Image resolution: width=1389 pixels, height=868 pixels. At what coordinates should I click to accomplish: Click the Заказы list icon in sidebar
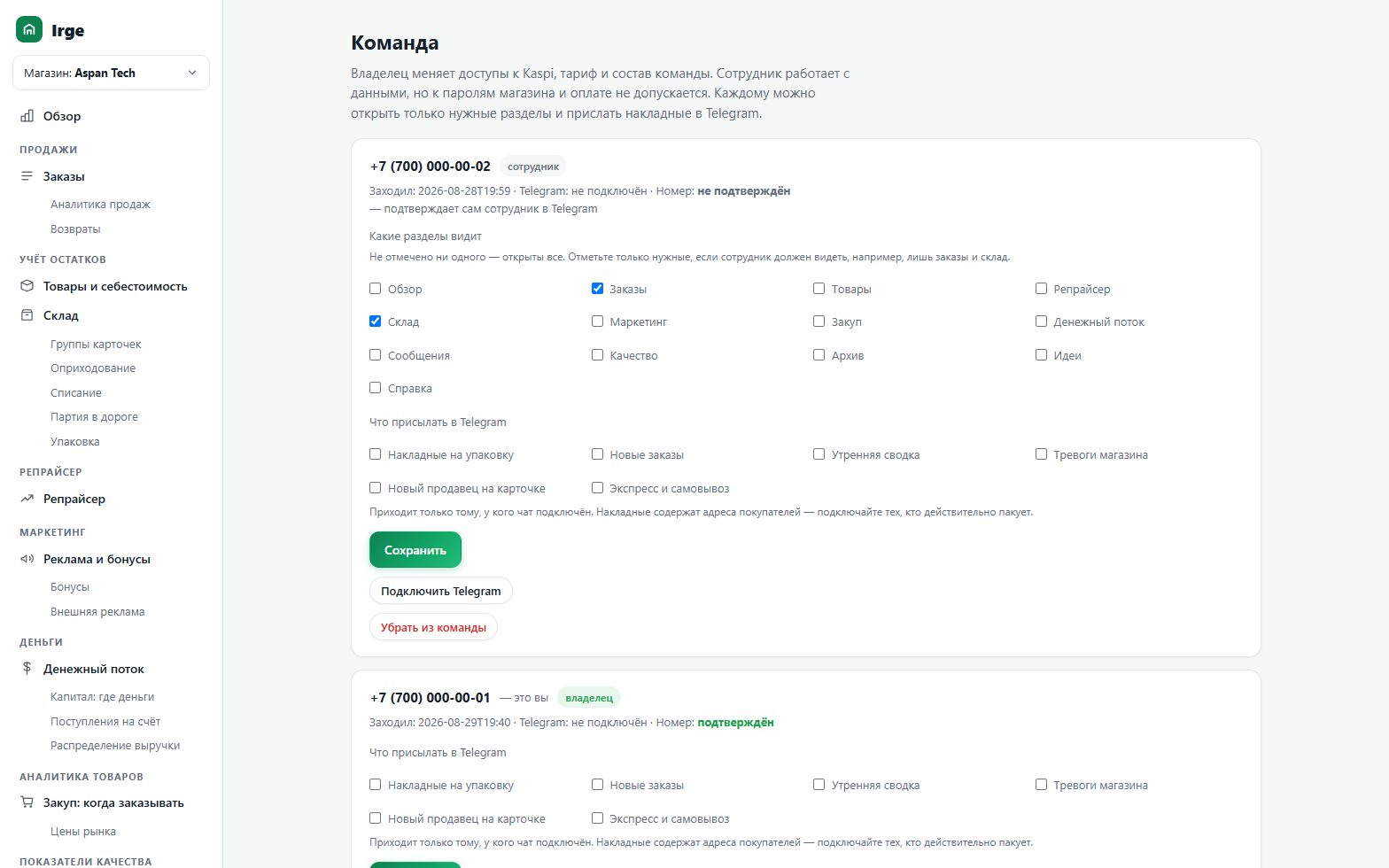coord(27,176)
